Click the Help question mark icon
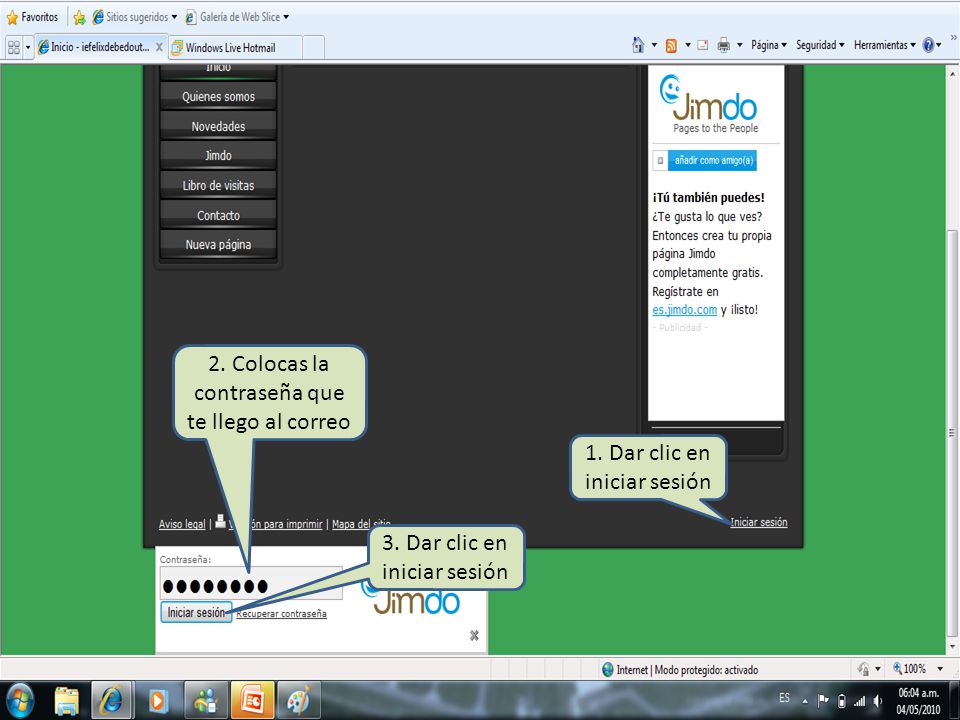The height and width of the screenshot is (720, 960). pyautogui.click(x=928, y=45)
